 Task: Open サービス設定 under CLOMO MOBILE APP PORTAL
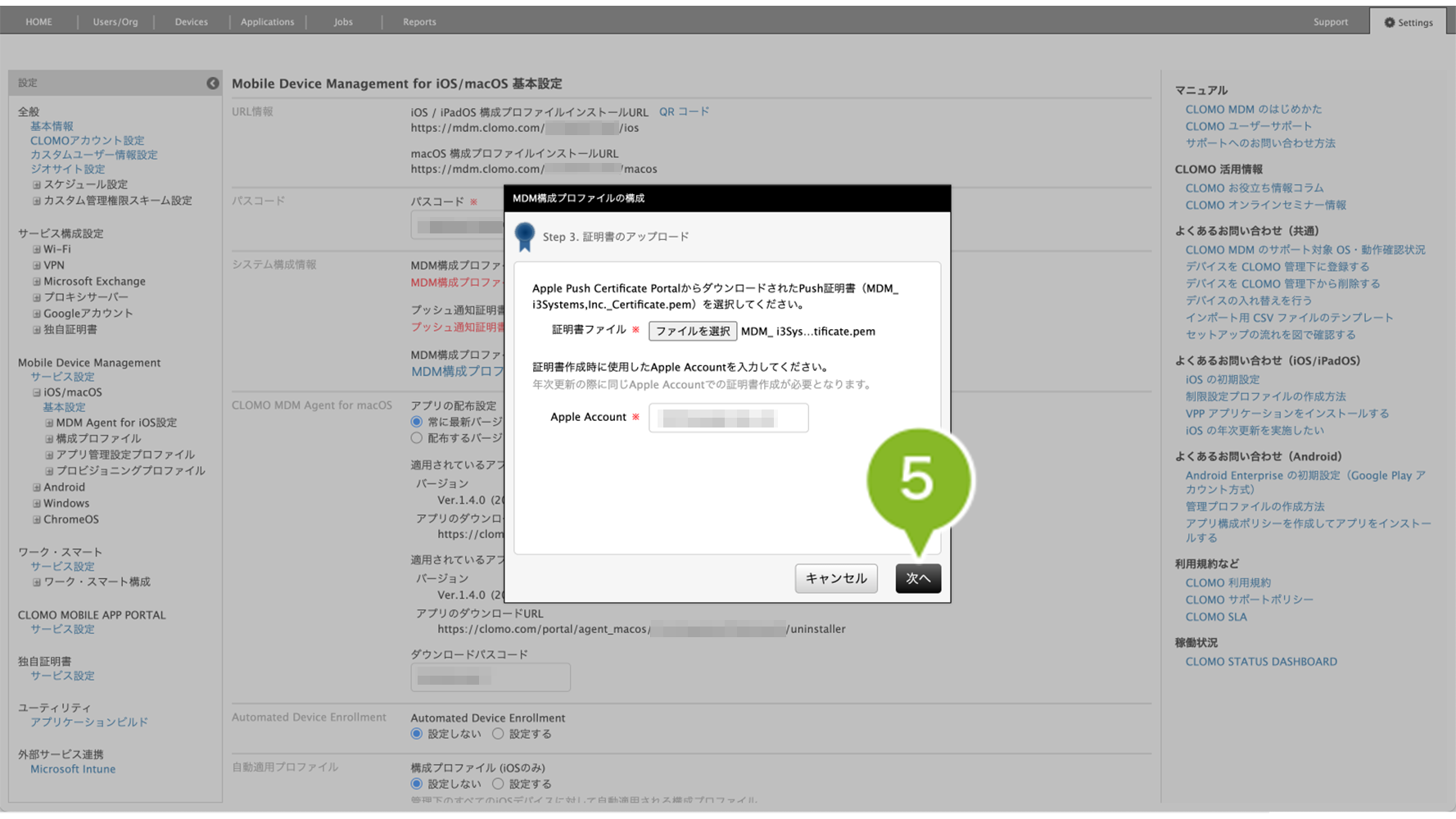(62, 630)
